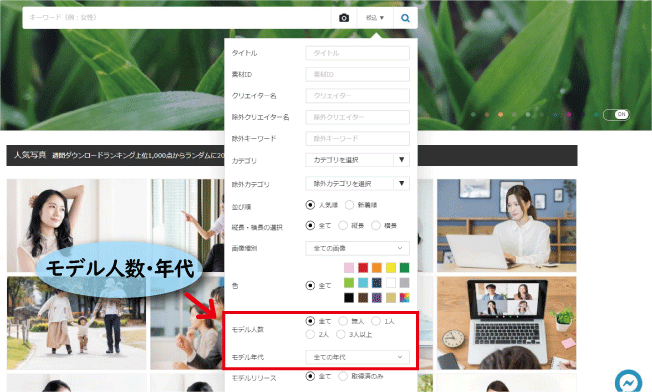This screenshot has height=392, width=652.
Task: Open the 全ての年代 model age dropdown
Action: (357, 357)
